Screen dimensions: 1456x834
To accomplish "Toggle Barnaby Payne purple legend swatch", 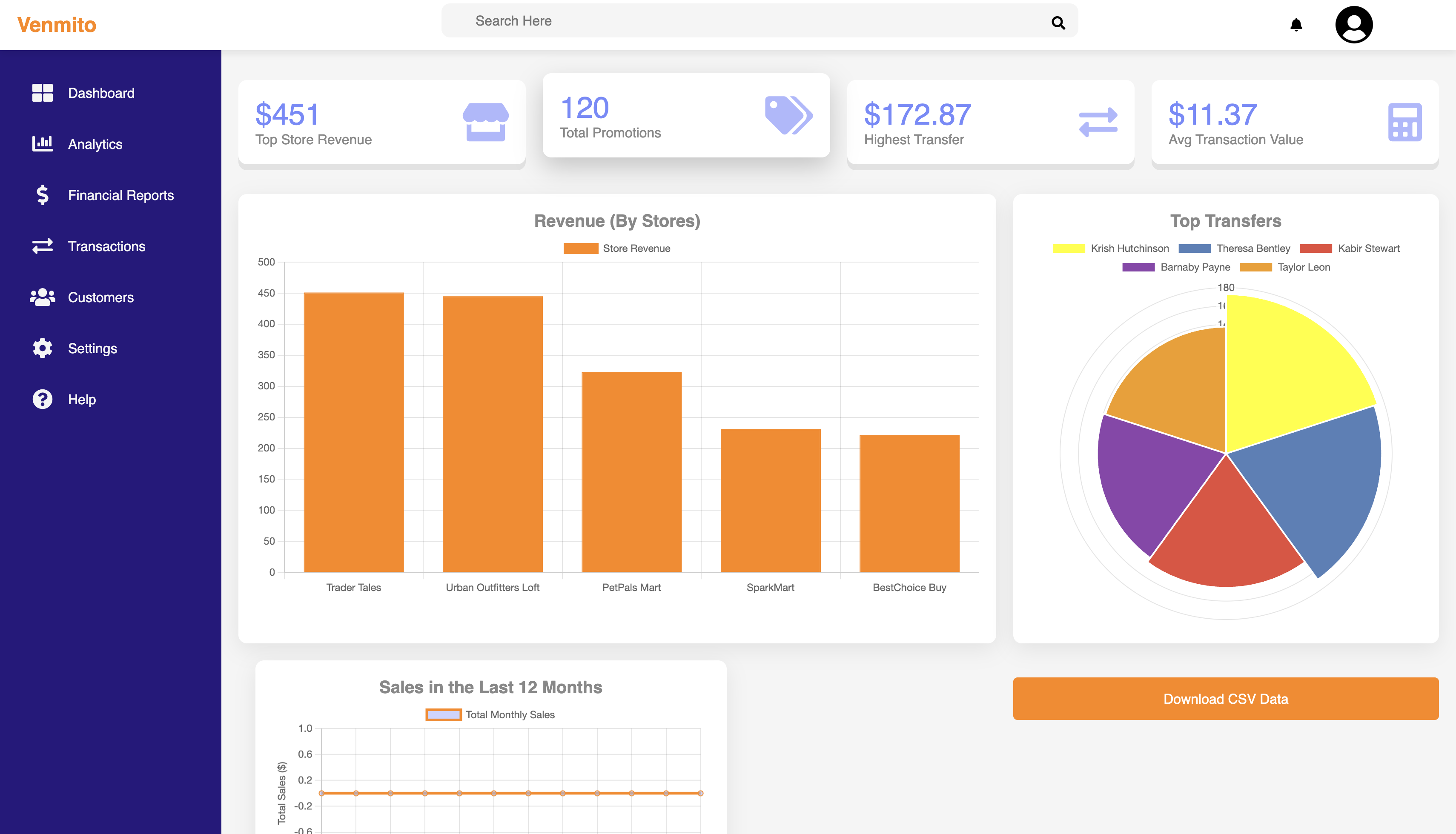I will click(x=1138, y=267).
